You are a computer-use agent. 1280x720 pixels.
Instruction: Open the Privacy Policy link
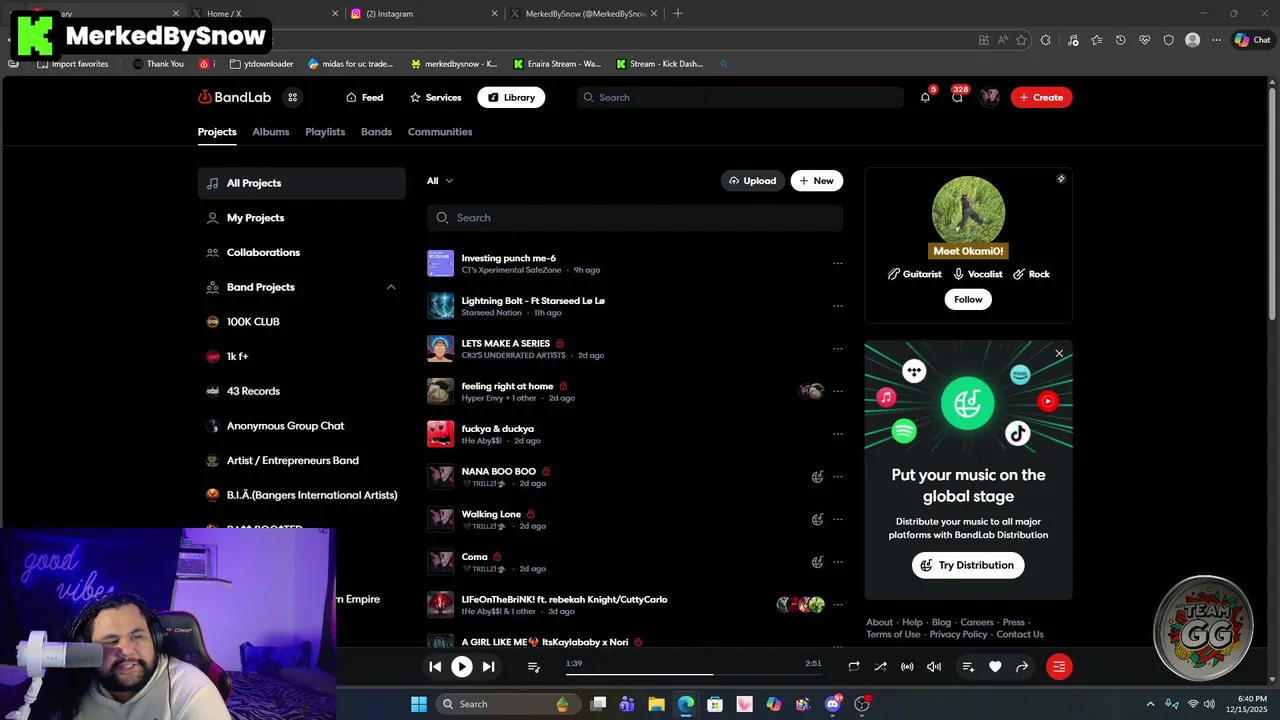(958, 634)
